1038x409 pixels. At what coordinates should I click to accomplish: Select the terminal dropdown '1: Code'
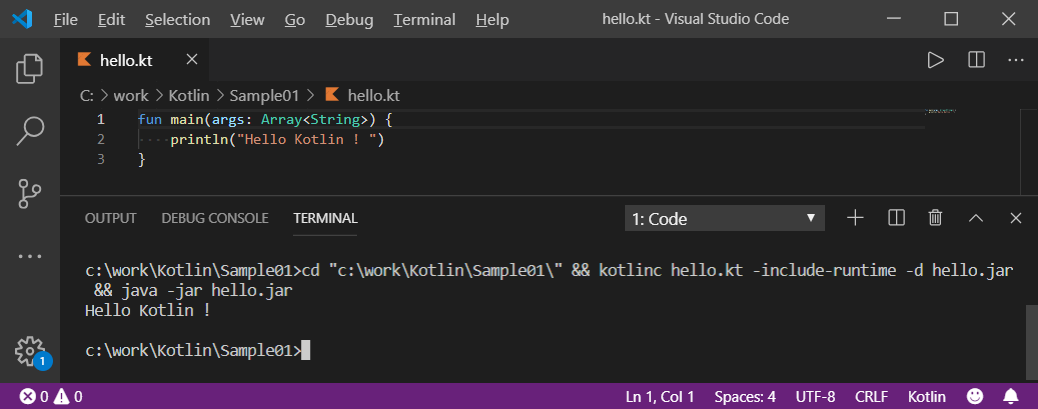(x=725, y=218)
